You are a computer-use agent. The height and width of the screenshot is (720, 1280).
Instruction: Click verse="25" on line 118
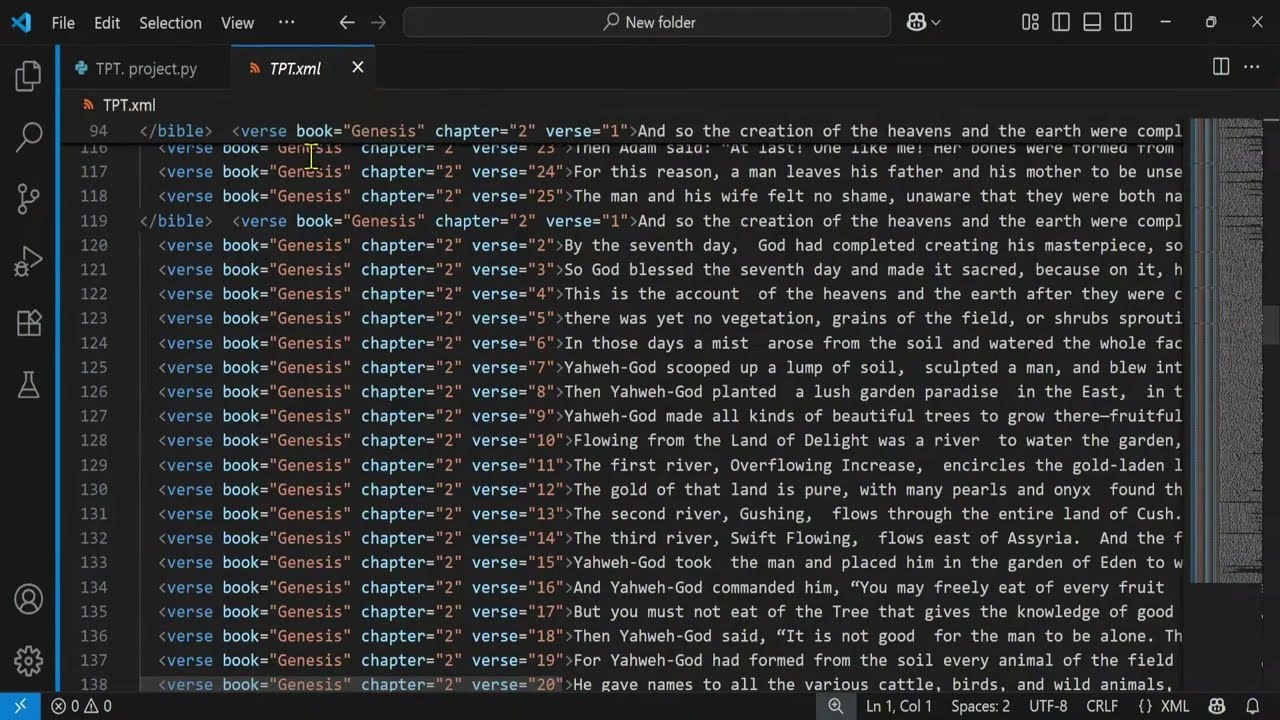coord(517,196)
